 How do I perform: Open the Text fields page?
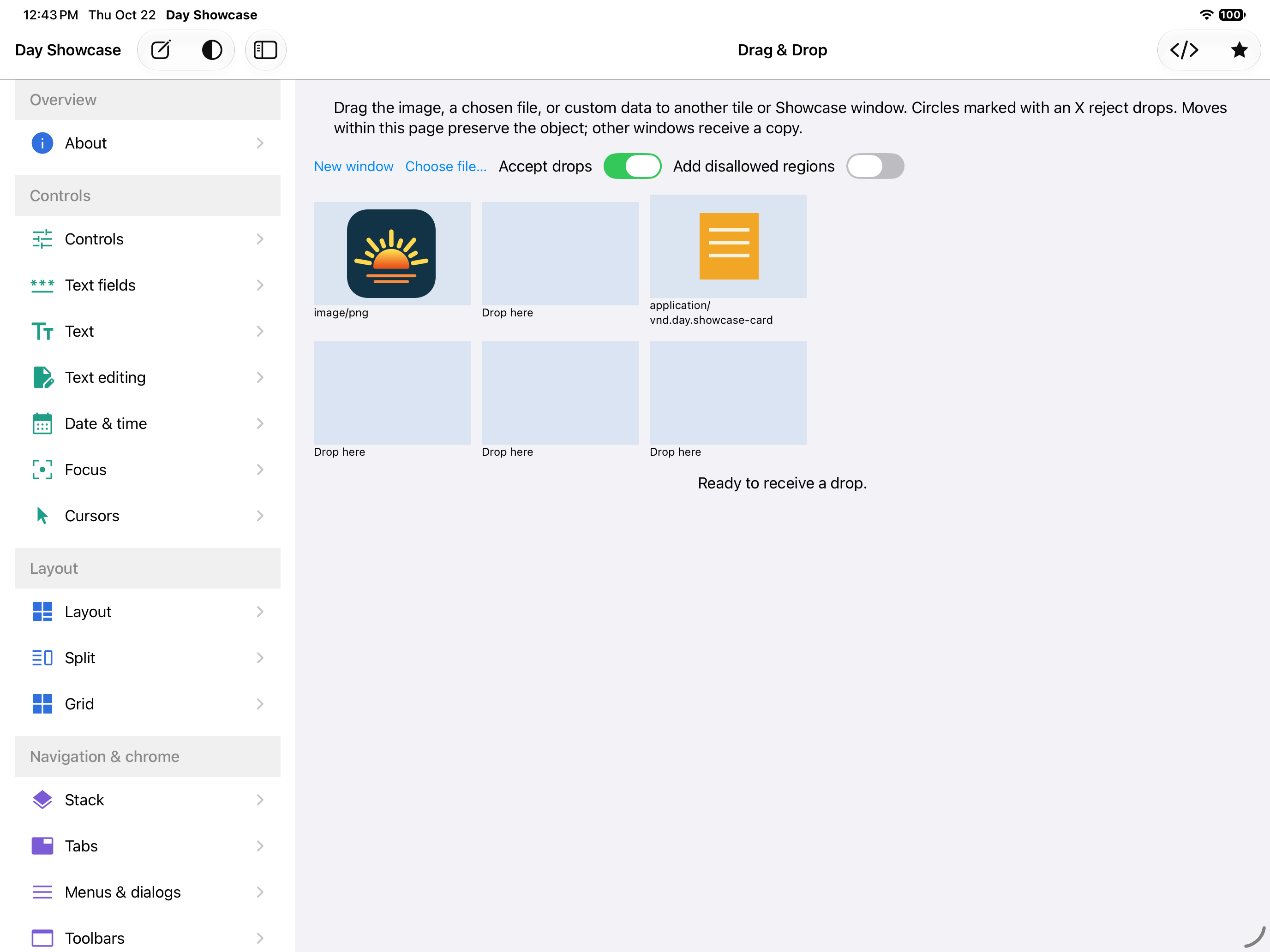pos(148,285)
